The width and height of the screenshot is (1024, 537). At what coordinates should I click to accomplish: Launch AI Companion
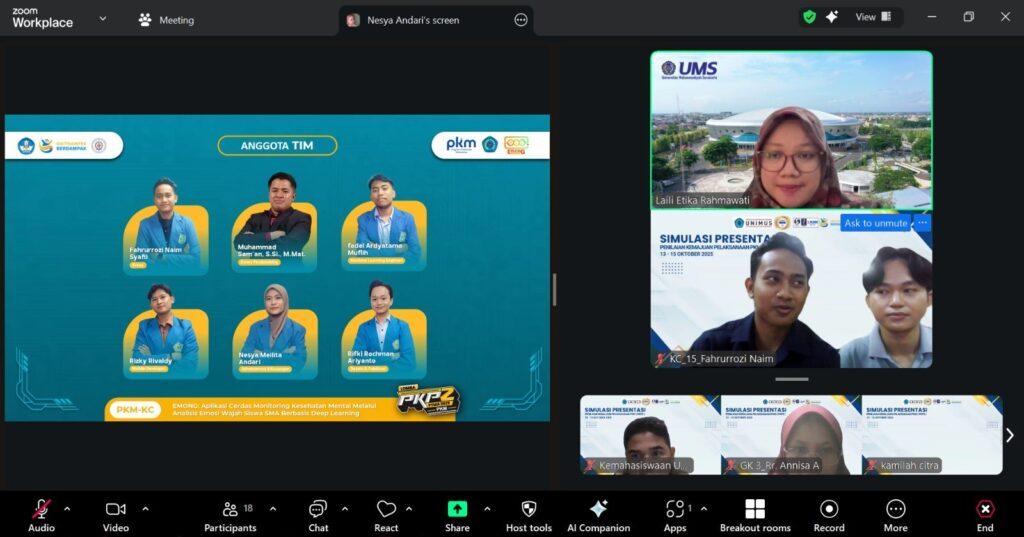[x=598, y=509]
